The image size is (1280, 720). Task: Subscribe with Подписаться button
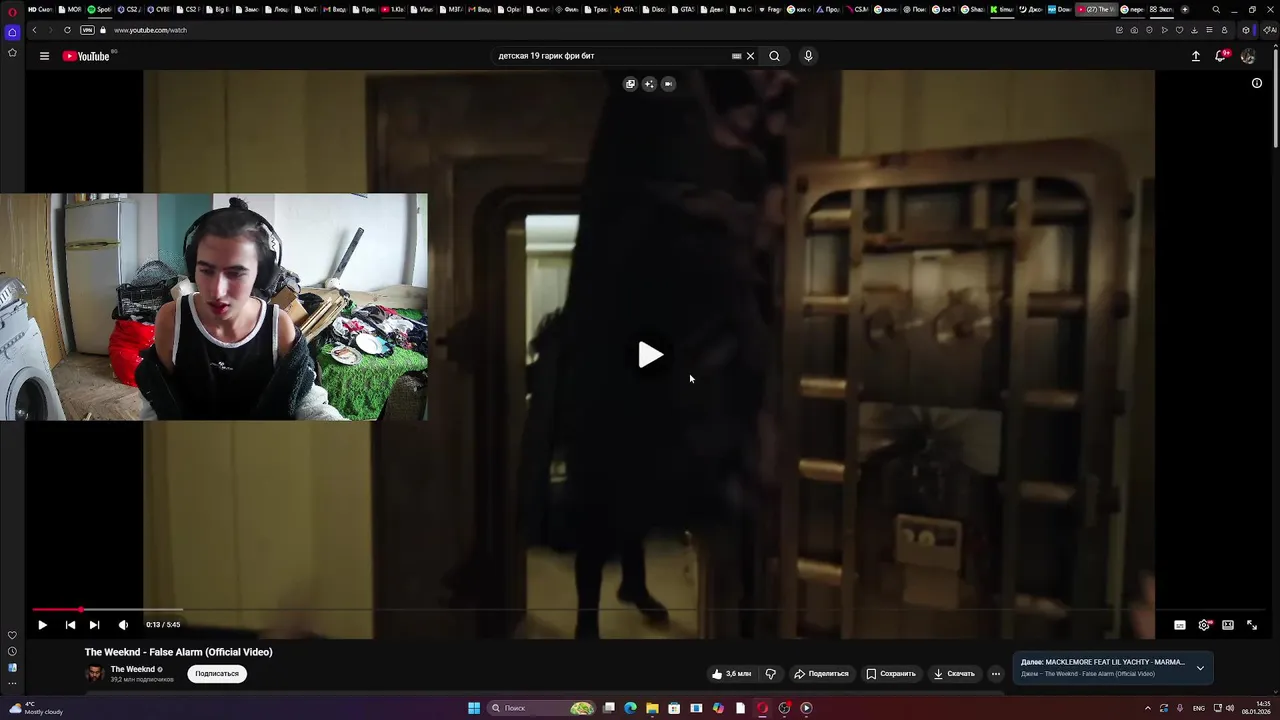[x=217, y=674]
